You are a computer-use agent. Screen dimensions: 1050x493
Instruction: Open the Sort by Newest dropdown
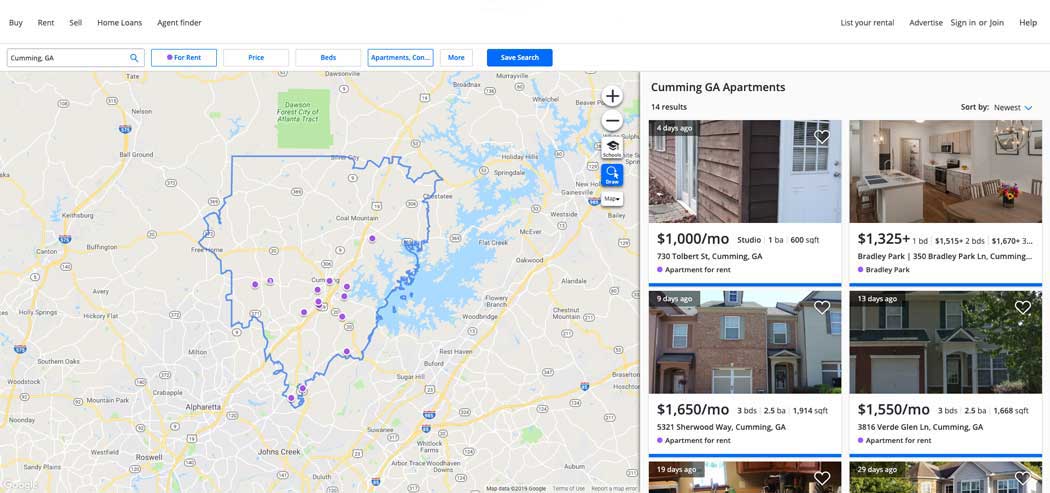1013,107
